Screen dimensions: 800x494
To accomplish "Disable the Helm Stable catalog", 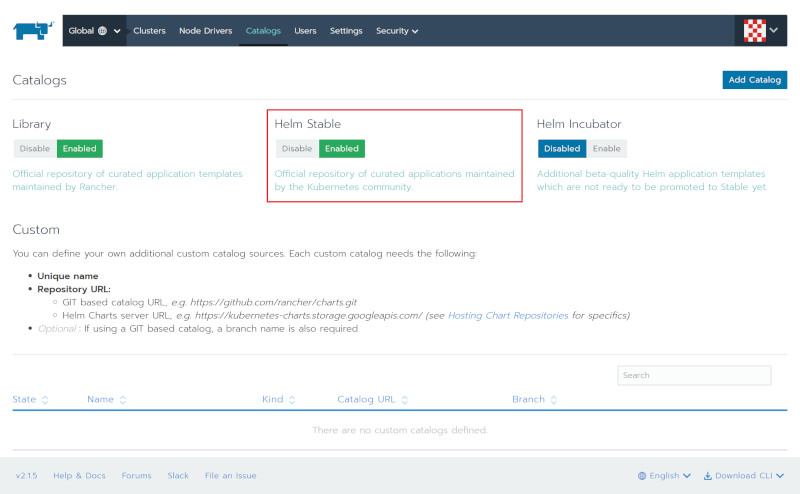I will tap(297, 149).
